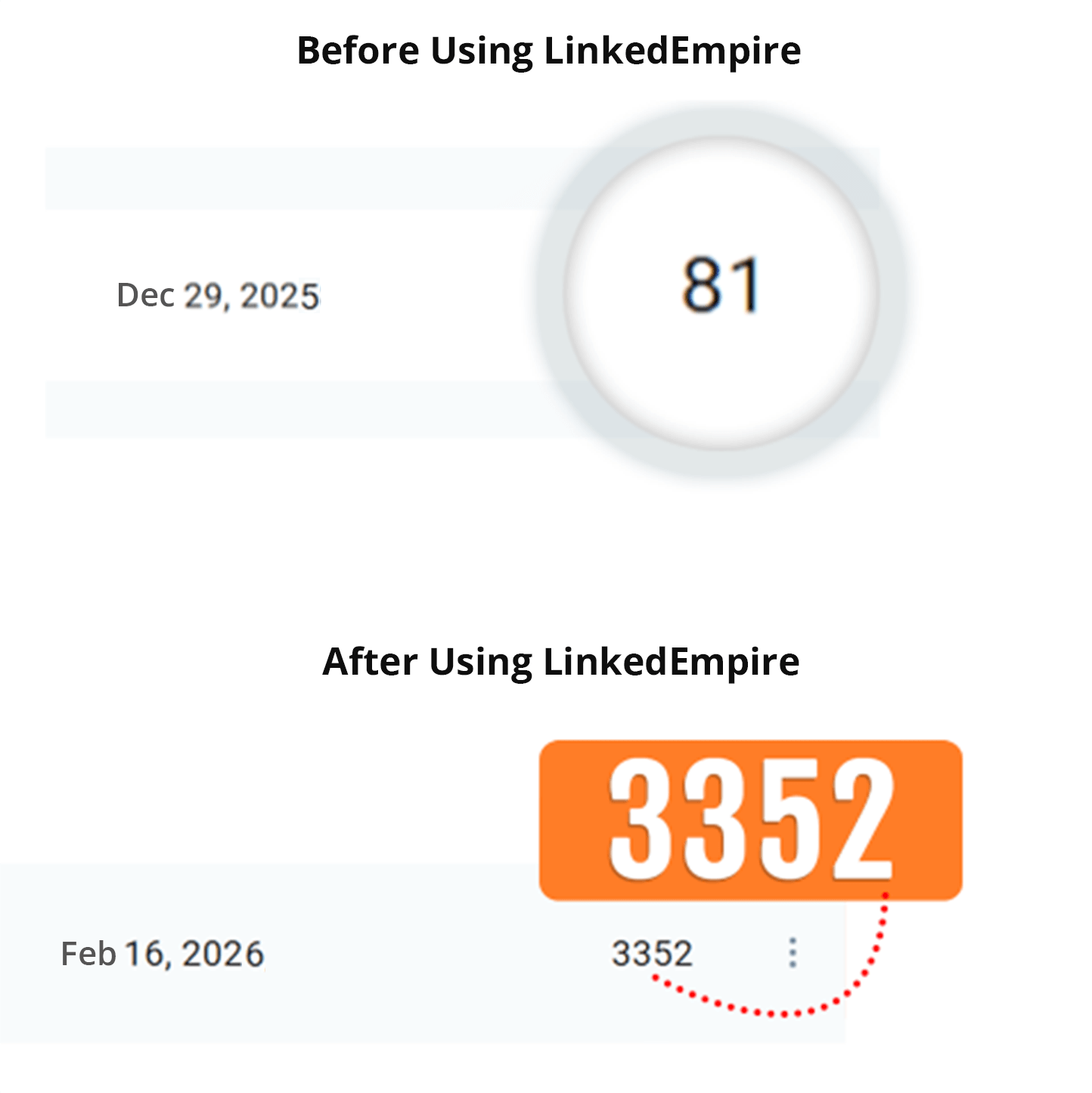Click the year 2026 in the date
This screenshot has width=1092, height=1093.
tap(223, 954)
